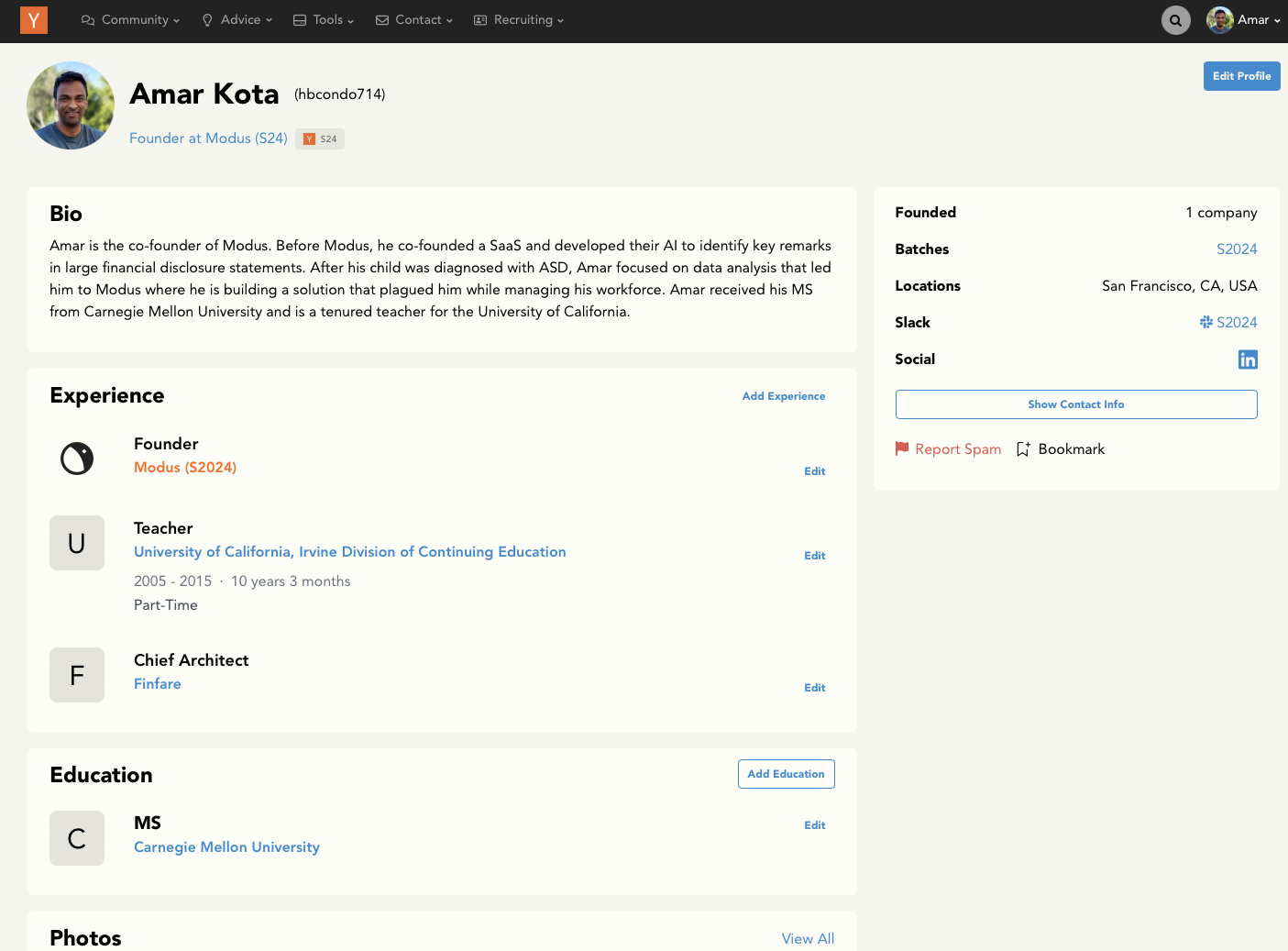Open Carnegie Mellon University link
The height and width of the screenshot is (951, 1288).
coord(226,847)
